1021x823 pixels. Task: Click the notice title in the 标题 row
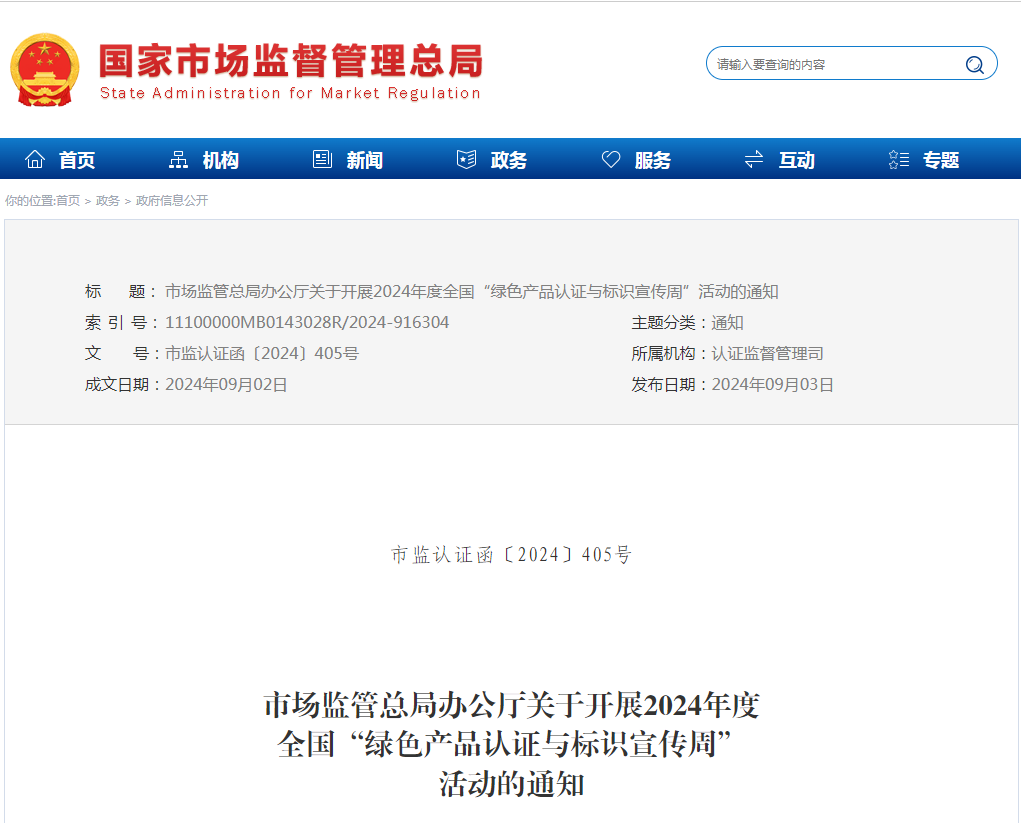pyautogui.click(x=471, y=292)
